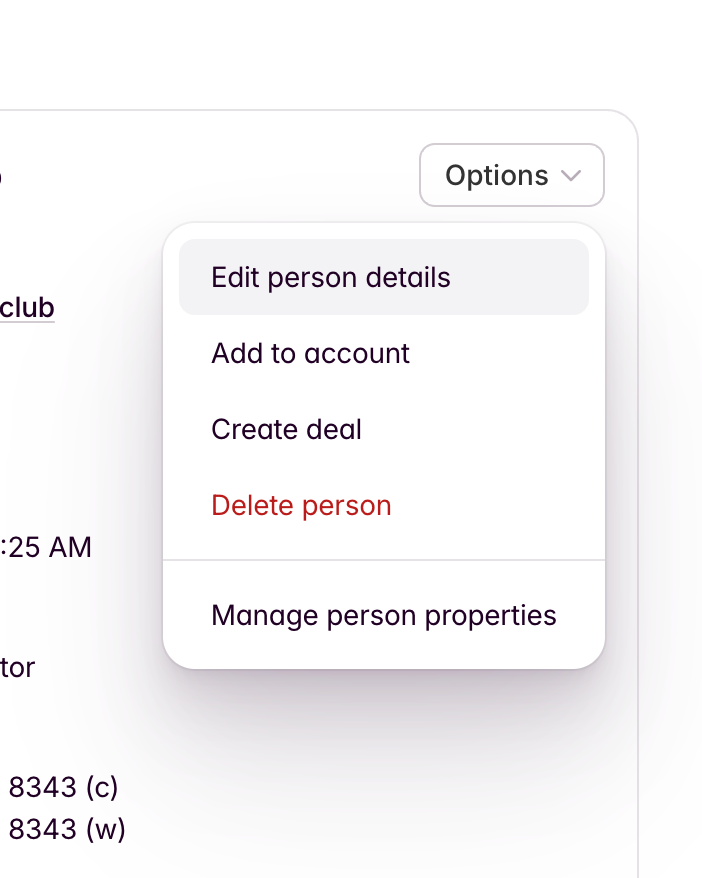This screenshot has width=702, height=878.
Task: Open the person's email address ending in club
Action: pyautogui.click(x=27, y=307)
